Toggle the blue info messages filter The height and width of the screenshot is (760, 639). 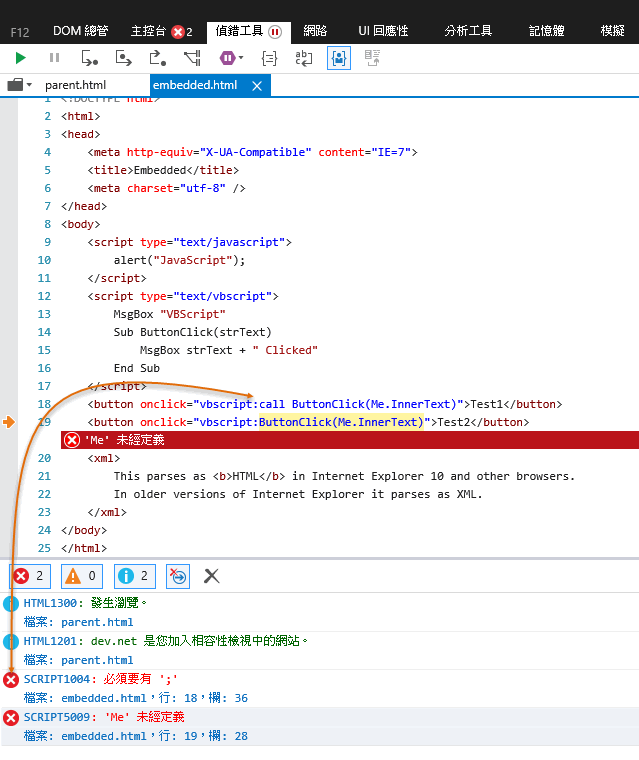134,575
